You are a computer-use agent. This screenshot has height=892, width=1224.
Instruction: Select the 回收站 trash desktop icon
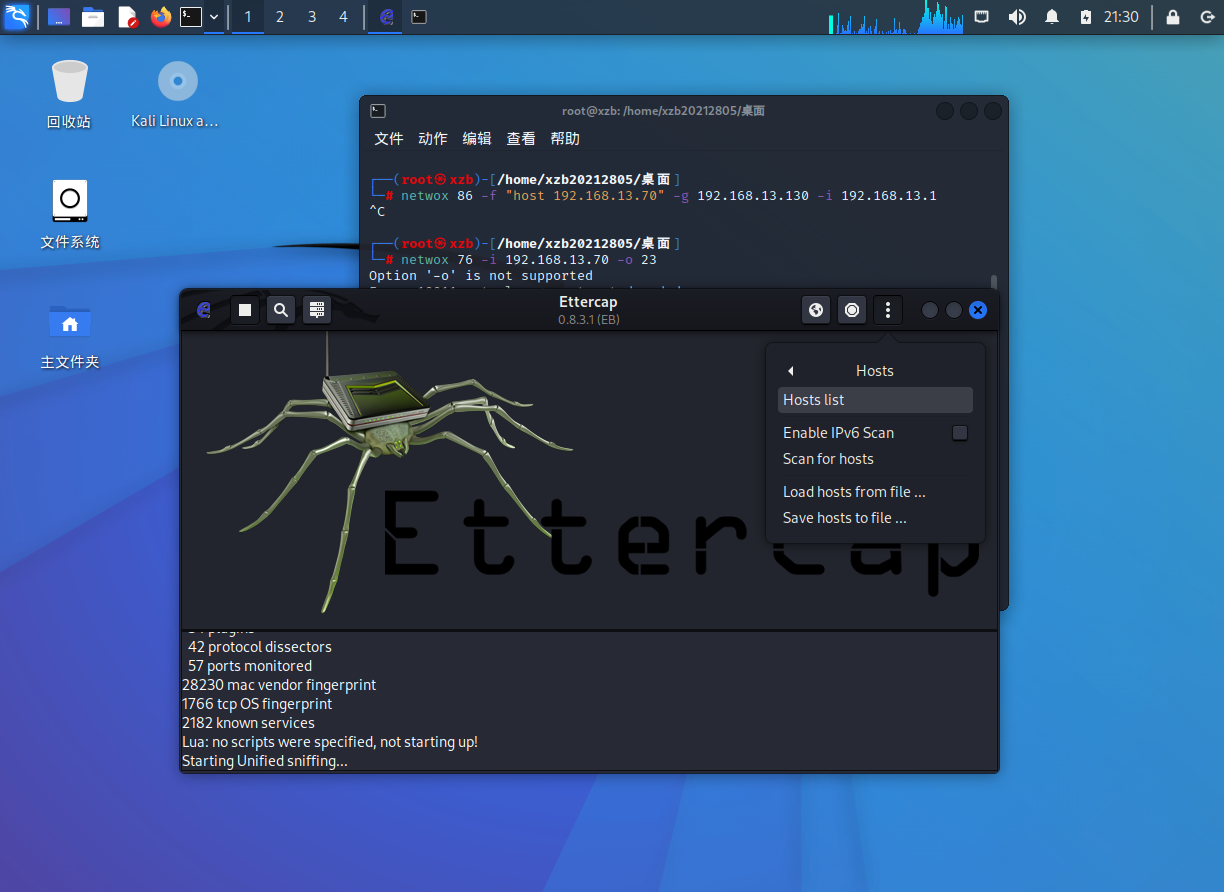[69, 94]
